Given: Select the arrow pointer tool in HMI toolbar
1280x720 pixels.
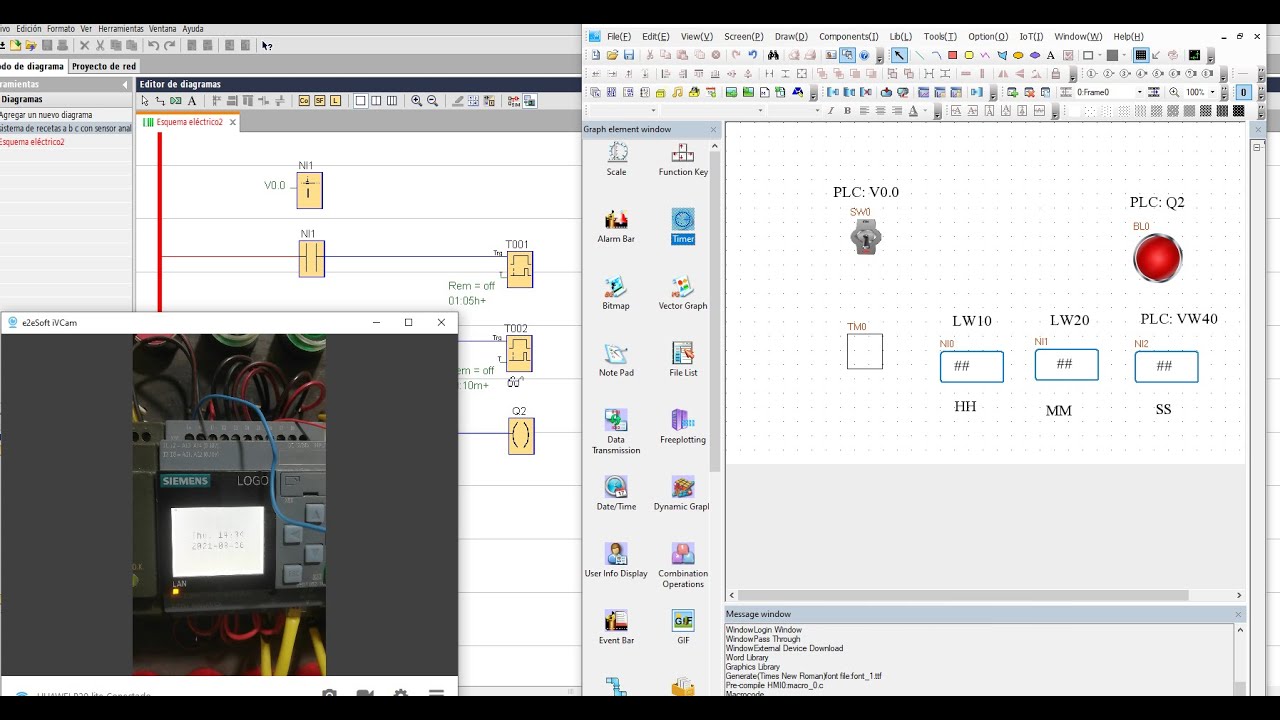Looking at the screenshot, I should pyautogui.click(x=899, y=55).
